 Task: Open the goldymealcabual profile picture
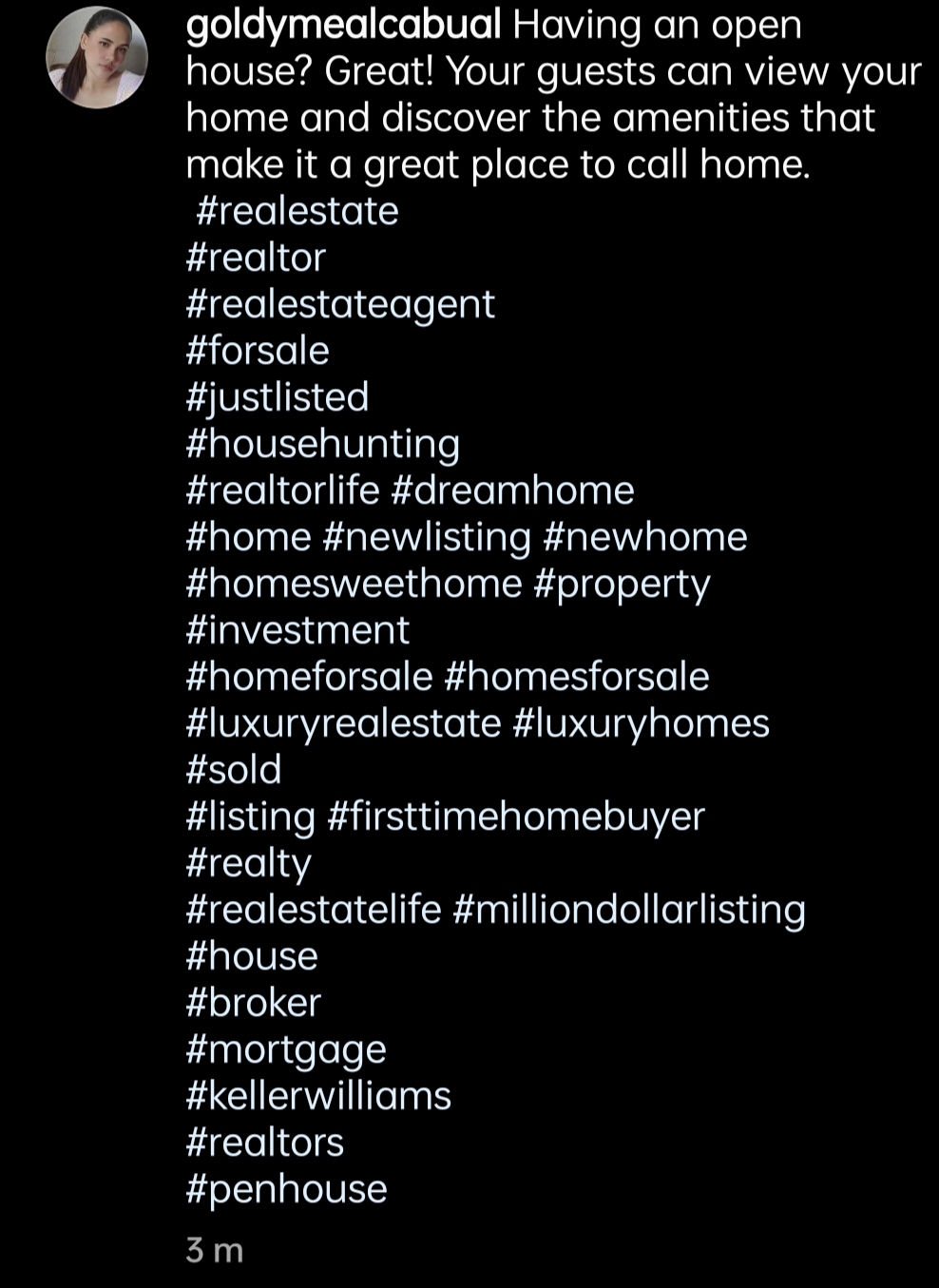pos(97,57)
